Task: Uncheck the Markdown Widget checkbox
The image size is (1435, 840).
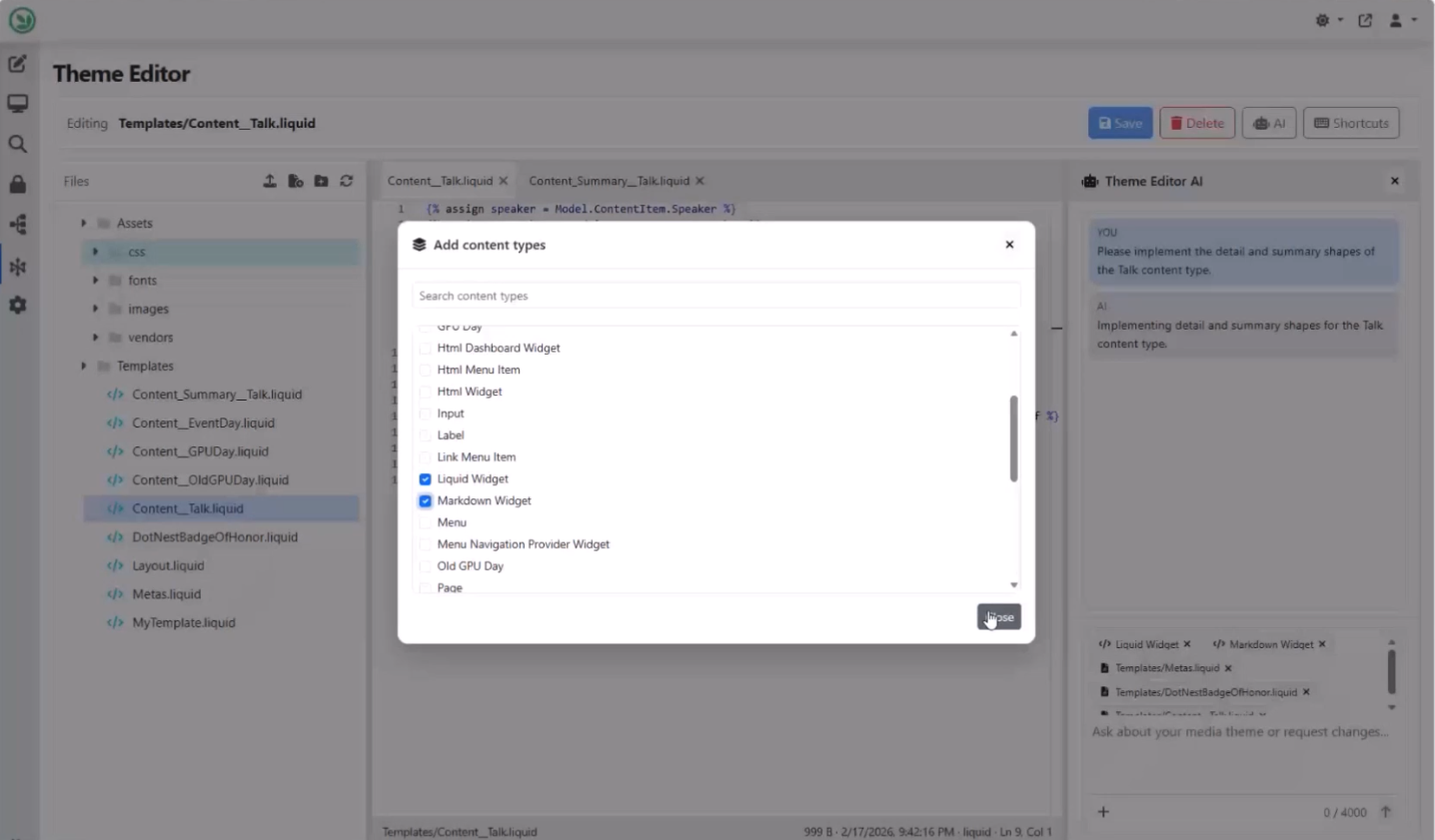Action: click(426, 501)
